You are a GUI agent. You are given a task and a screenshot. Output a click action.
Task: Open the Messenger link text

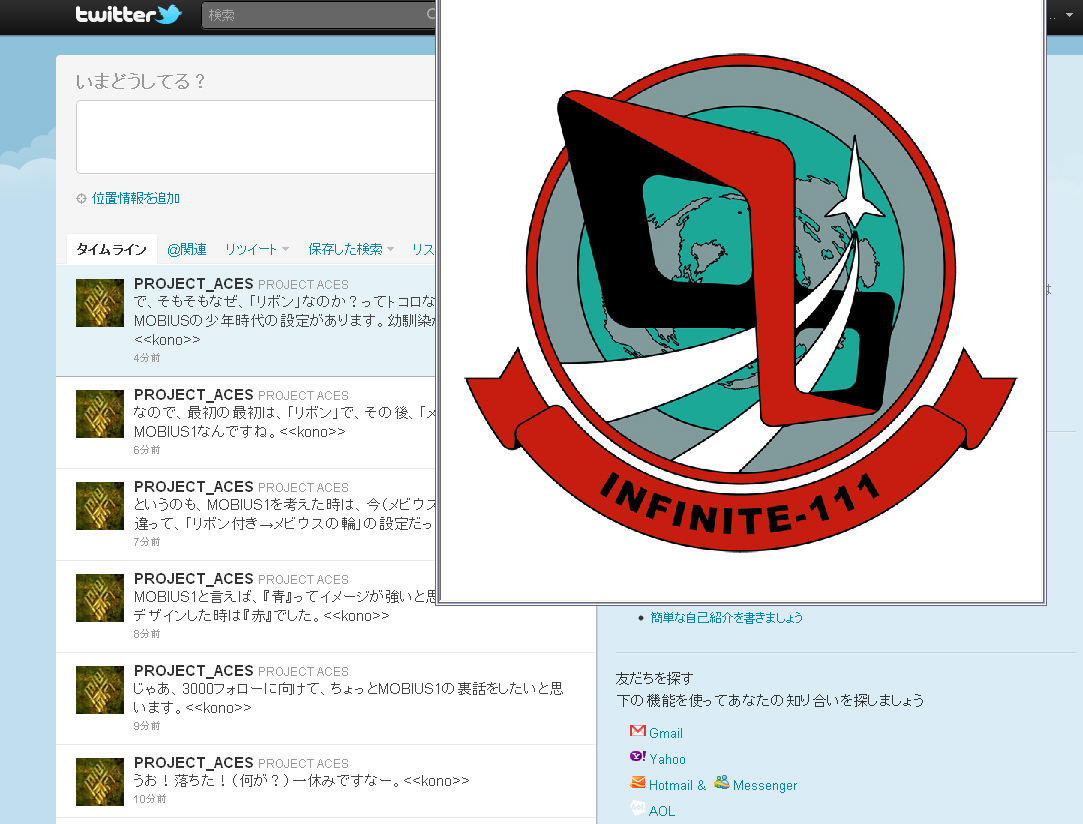pos(765,785)
